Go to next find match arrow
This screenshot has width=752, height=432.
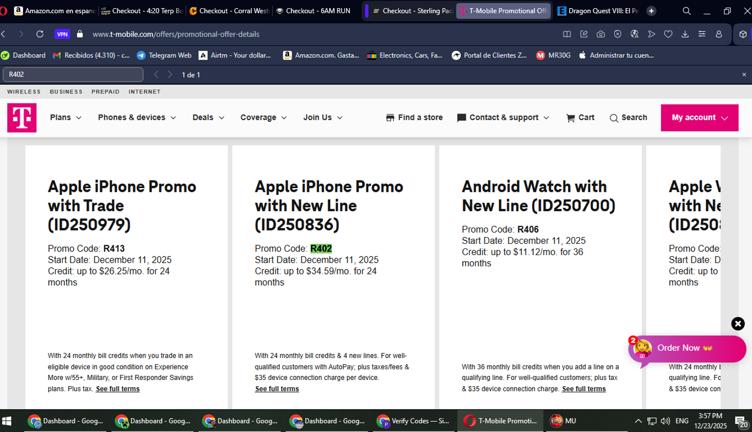(x=170, y=75)
